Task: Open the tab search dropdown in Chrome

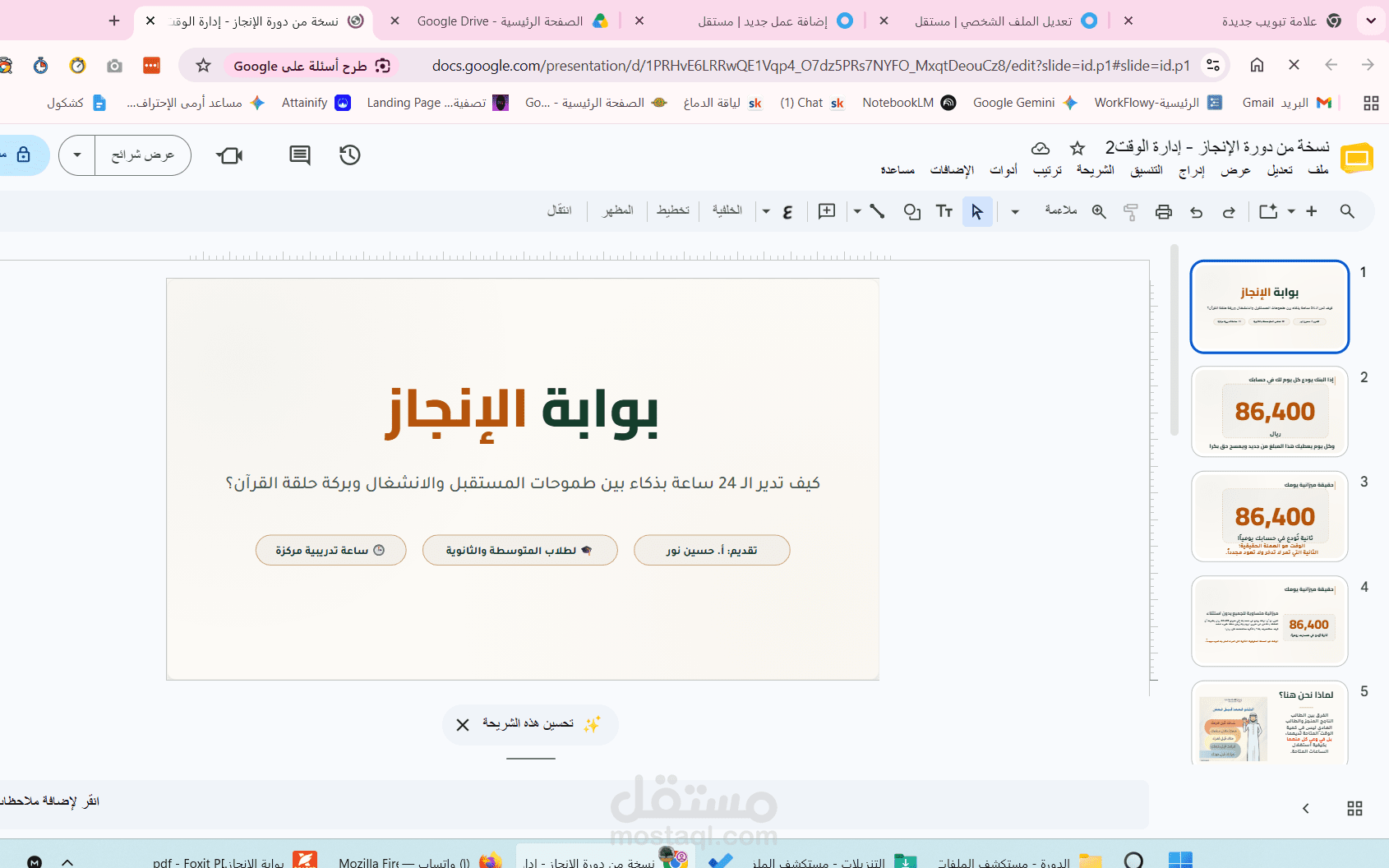Action: tap(1371, 21)
